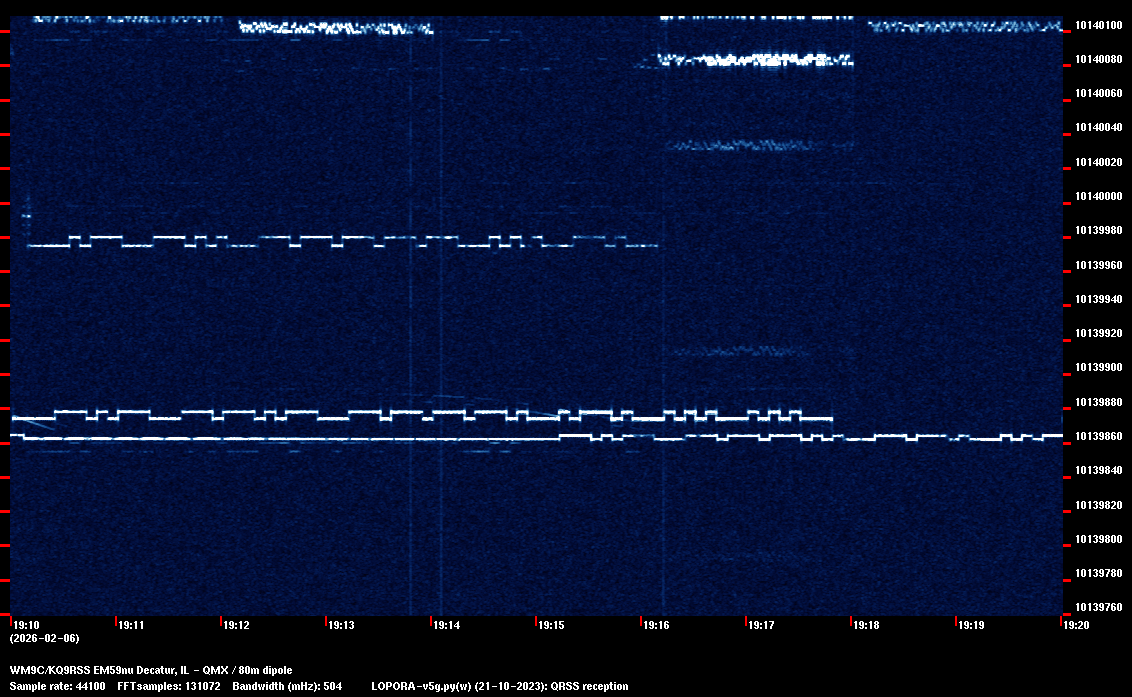Click the 10139940 frequency label
This screenshot has height=697, width=1132.
(1098, 299)
